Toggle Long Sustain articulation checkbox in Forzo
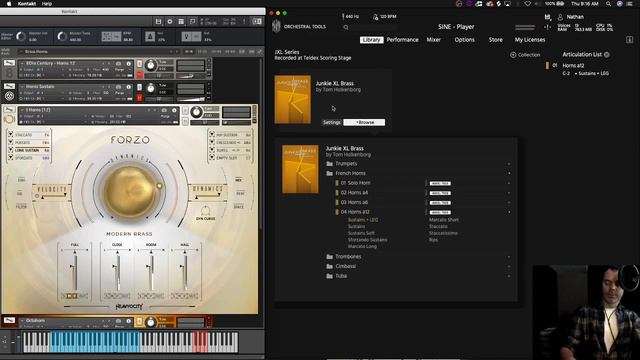The width and height of the screenshot is (640, 360). (11, 149)
